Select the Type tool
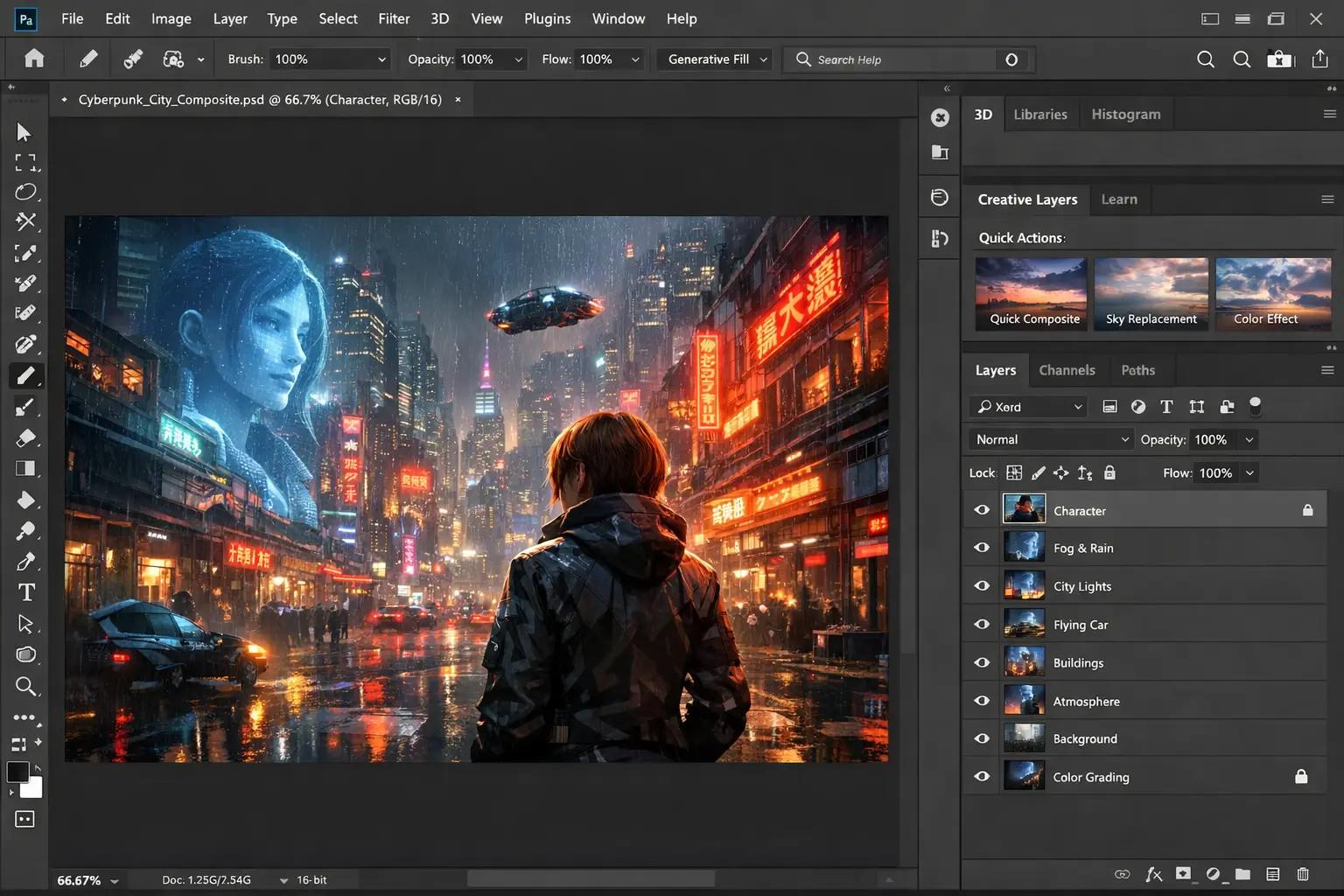 (x=26, y=592)
